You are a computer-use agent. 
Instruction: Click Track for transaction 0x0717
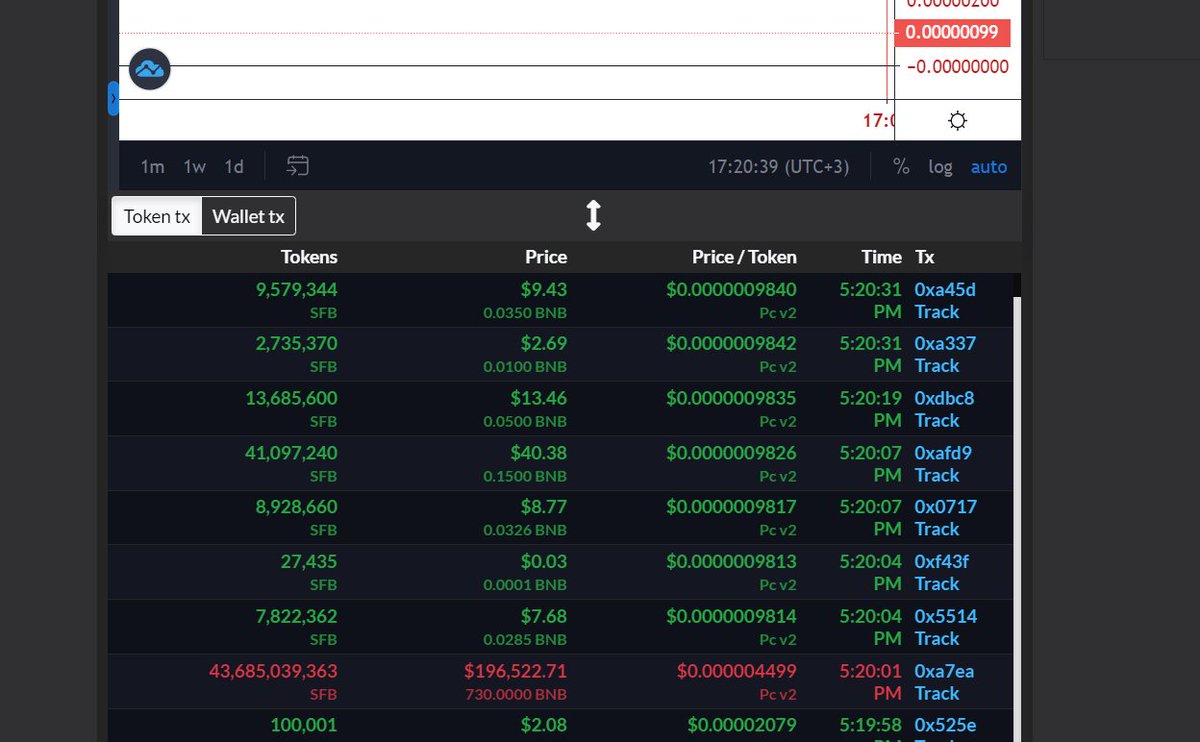coord(937,529)
